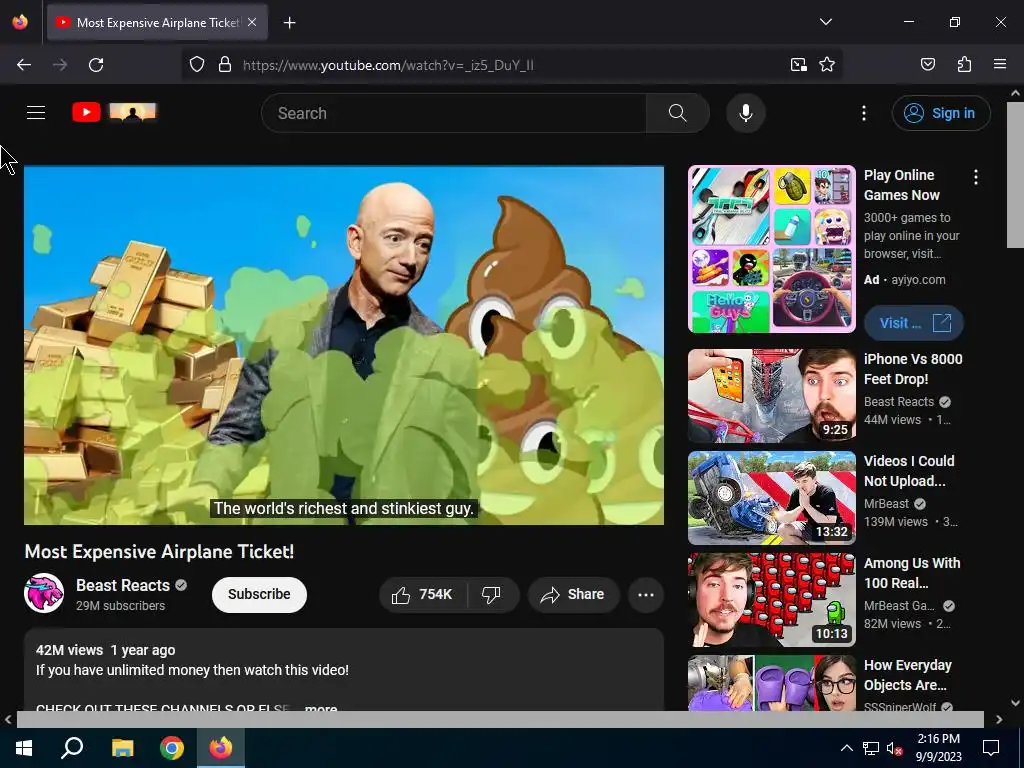Click the vertical page scrollbar thumb
This screenshot has height=768, width=1024.
coord(1016,175)
